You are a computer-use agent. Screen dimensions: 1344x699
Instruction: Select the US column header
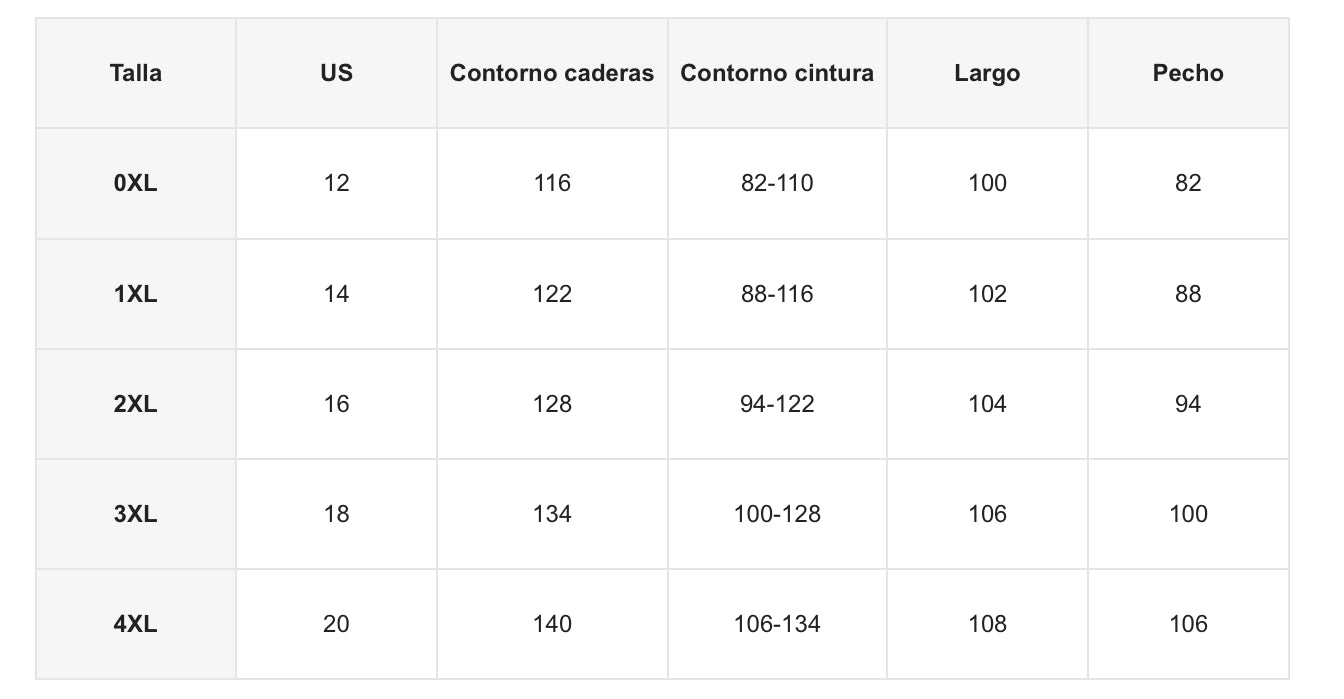pos(337,73)
